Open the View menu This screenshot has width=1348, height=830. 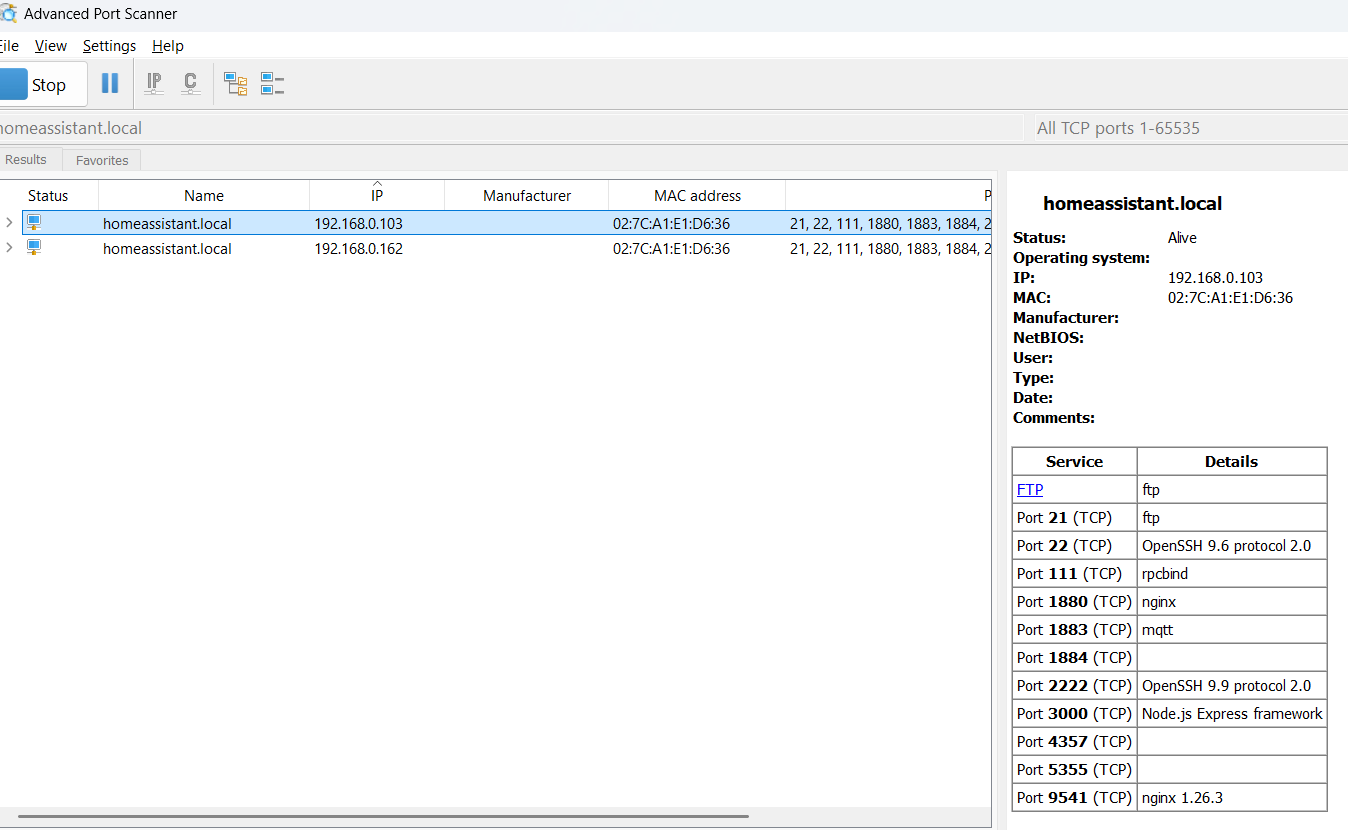(50, 46)
